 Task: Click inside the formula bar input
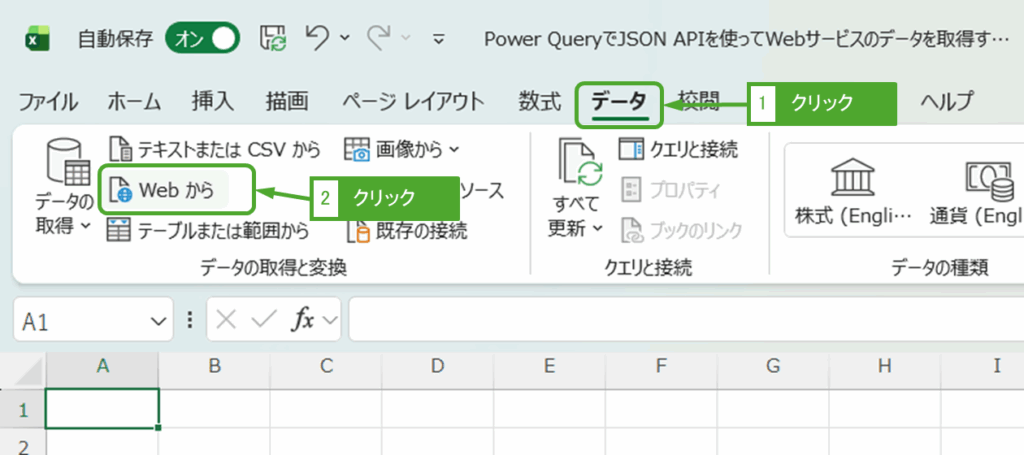680,321
